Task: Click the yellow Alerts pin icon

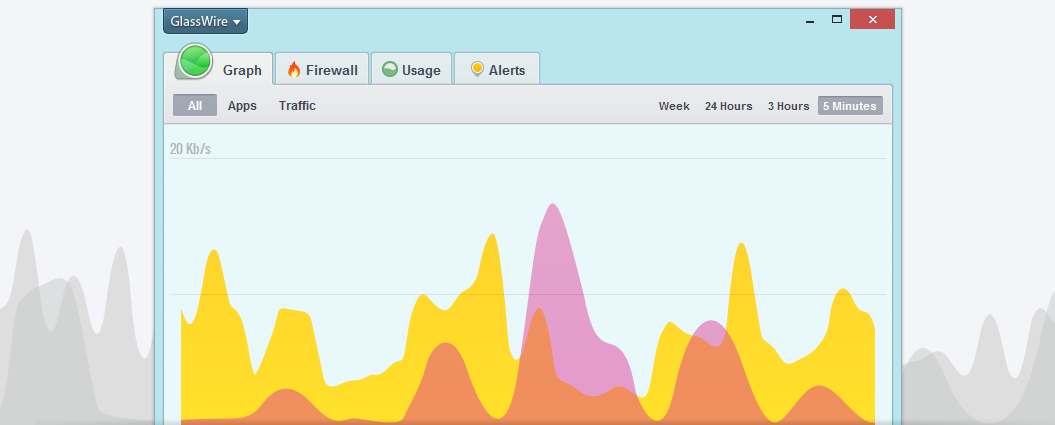Action: coord(477,69)
